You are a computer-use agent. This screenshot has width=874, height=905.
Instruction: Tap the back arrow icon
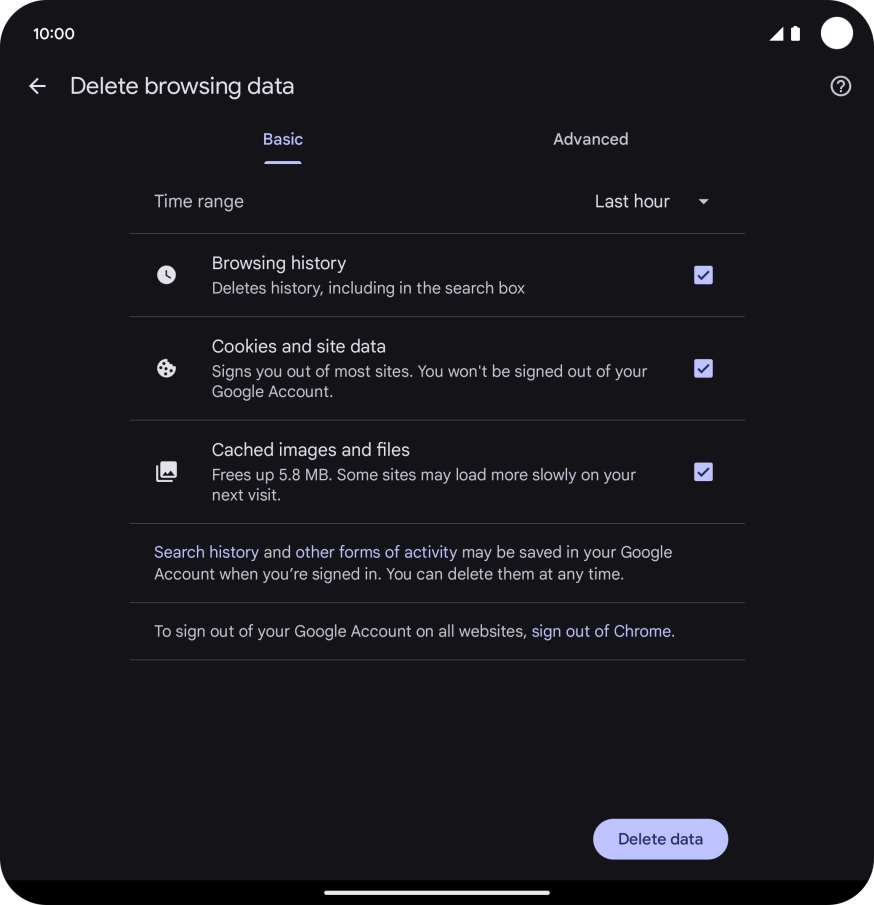point(38,86)
